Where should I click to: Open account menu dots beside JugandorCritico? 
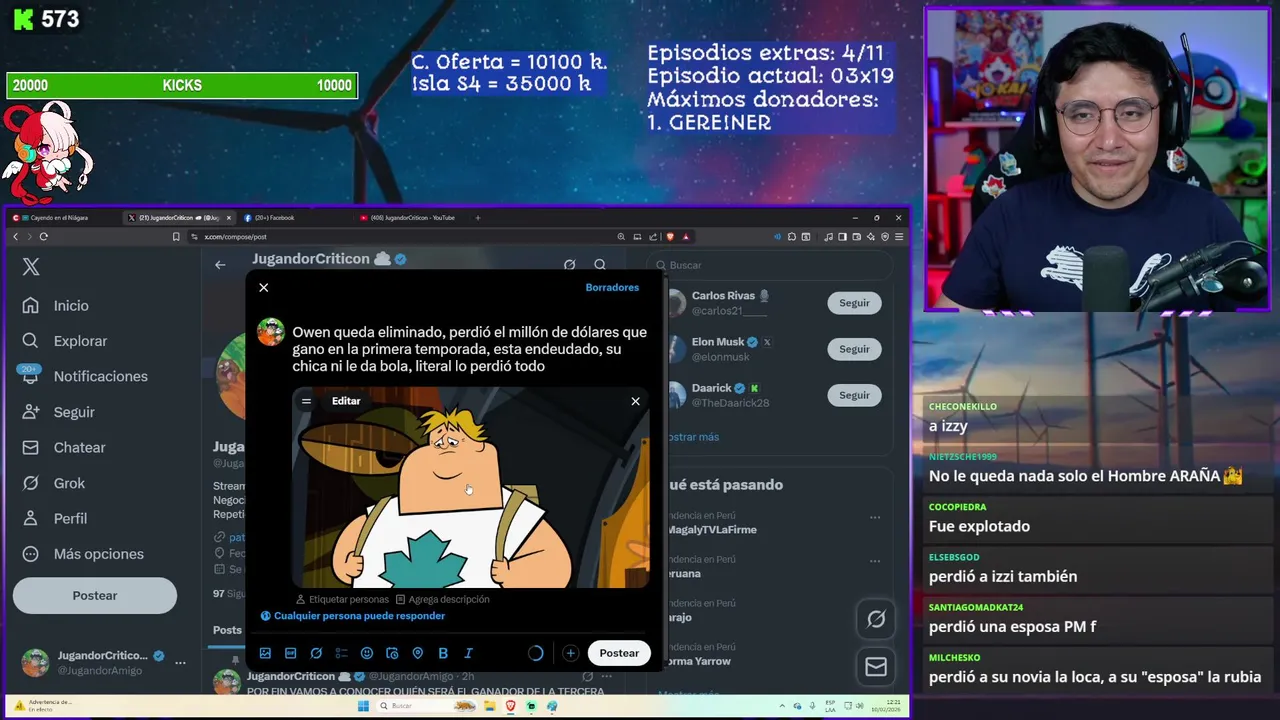click(x=180, y=663)
